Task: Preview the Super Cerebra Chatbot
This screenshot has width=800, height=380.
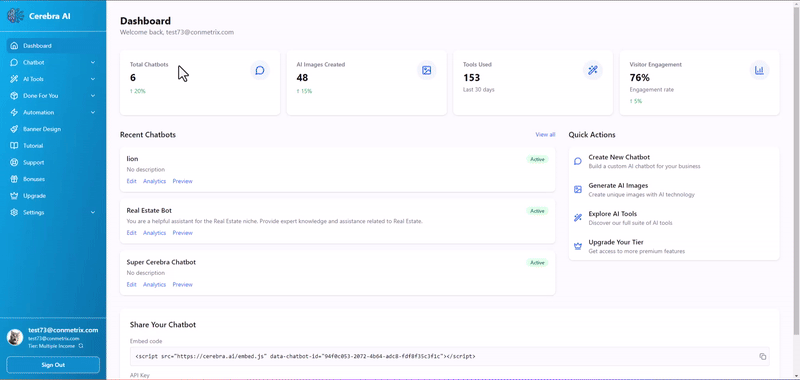Action: (x=182, y=285)
